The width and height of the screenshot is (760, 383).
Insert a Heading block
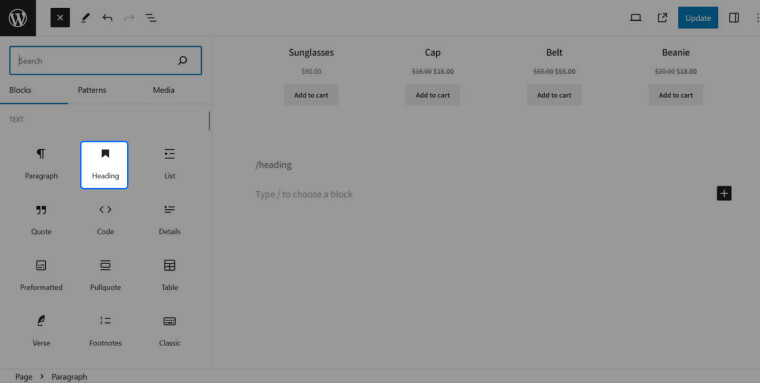click(x=104, y=165)
